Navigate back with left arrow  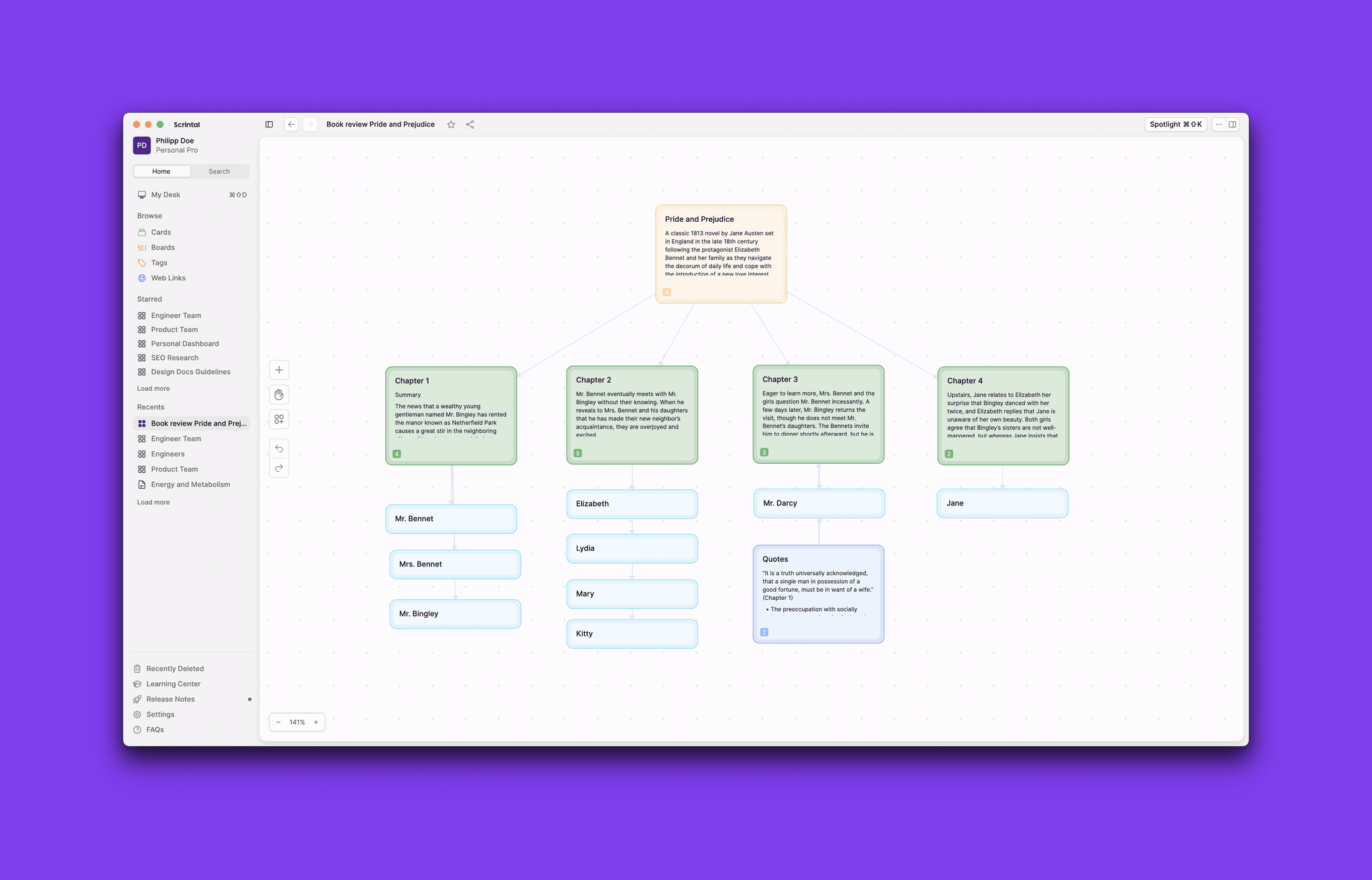tap(291, 125)
